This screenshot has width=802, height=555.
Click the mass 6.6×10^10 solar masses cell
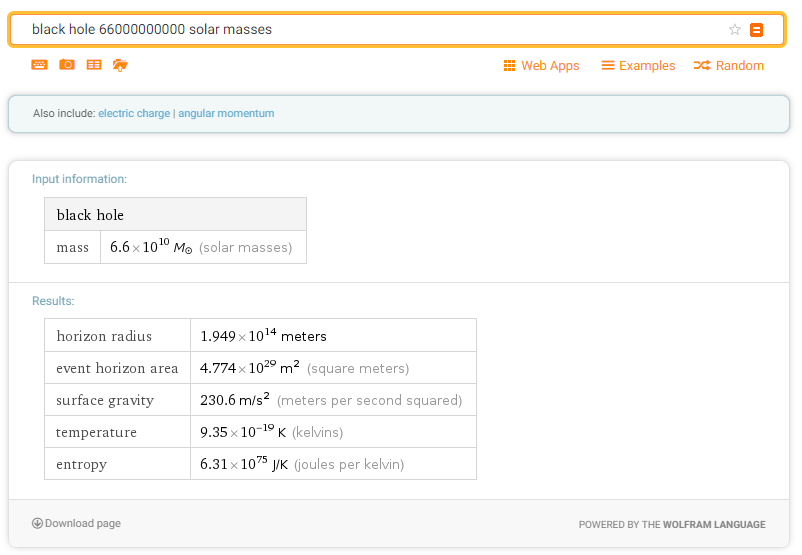(200, 247)
